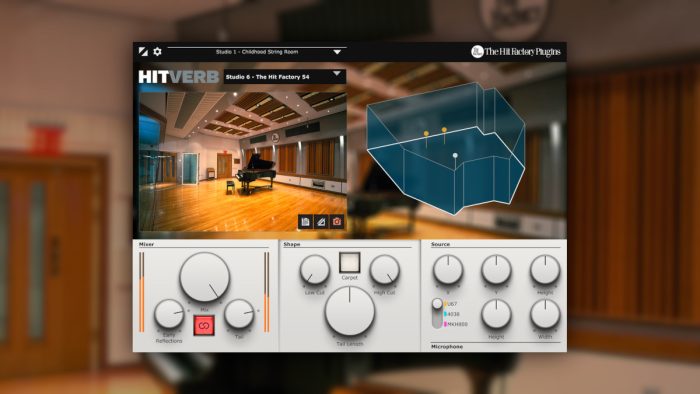Click the left yellow microphone pin in the 3D room
The image size is (700, 394).
click(426, 134)
